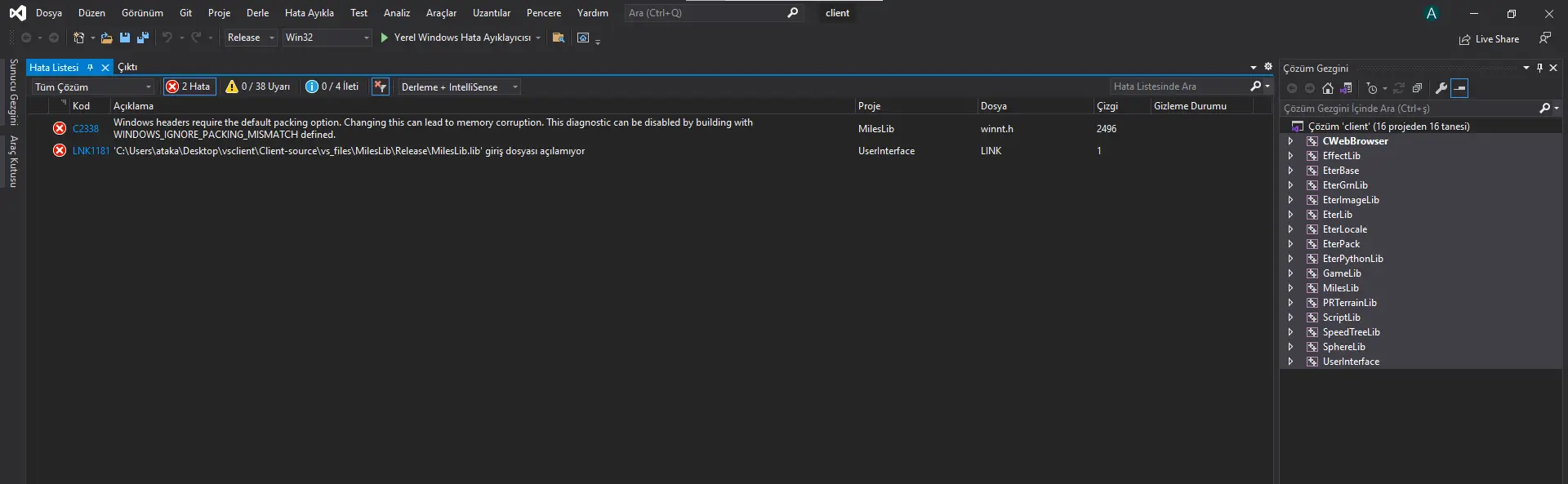
Task: Open the LNK1181 error code link
Action: [x=90, y=151]
